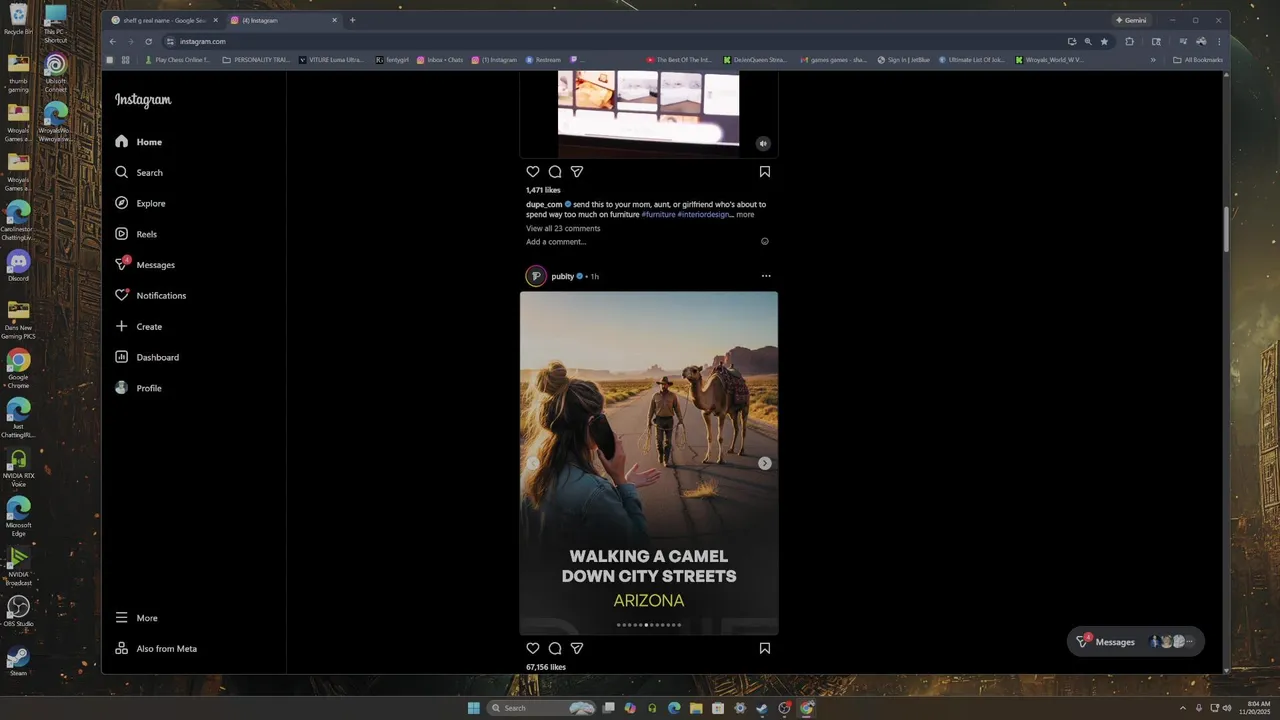This screenshot has height=720, width=1280.
Task: Expand floating Messages panel
Action: point(1136,642)
